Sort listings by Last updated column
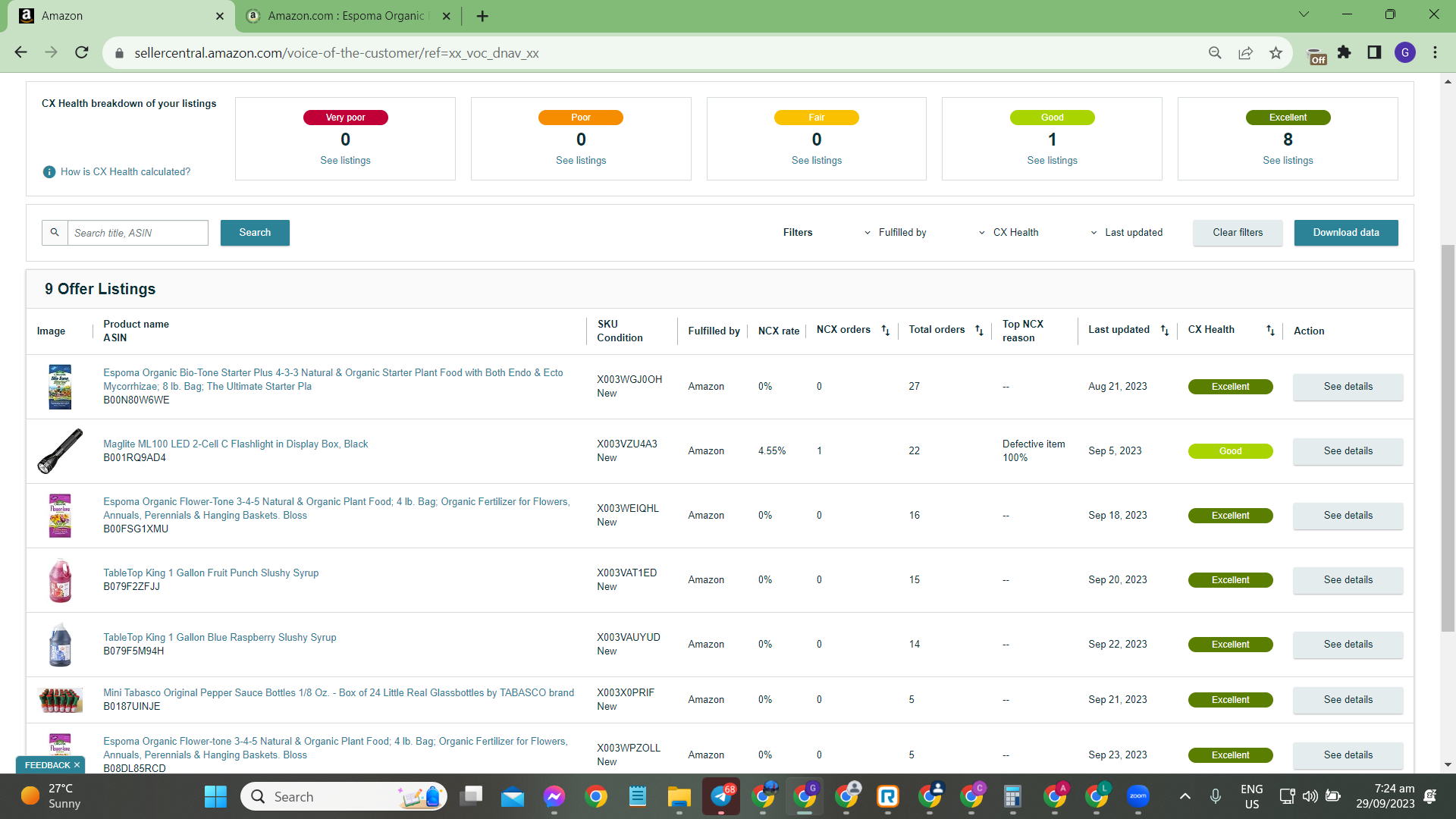 point(1165,331)
